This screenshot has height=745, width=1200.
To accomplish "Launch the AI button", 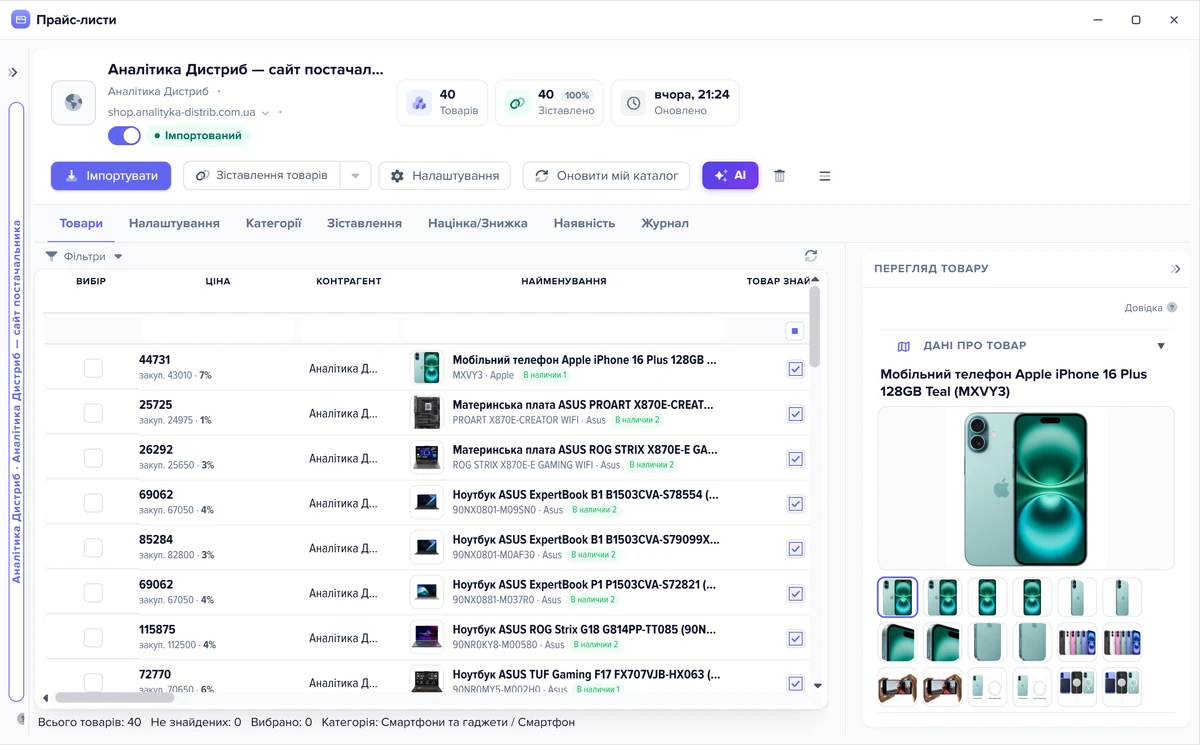I will 730,176.
